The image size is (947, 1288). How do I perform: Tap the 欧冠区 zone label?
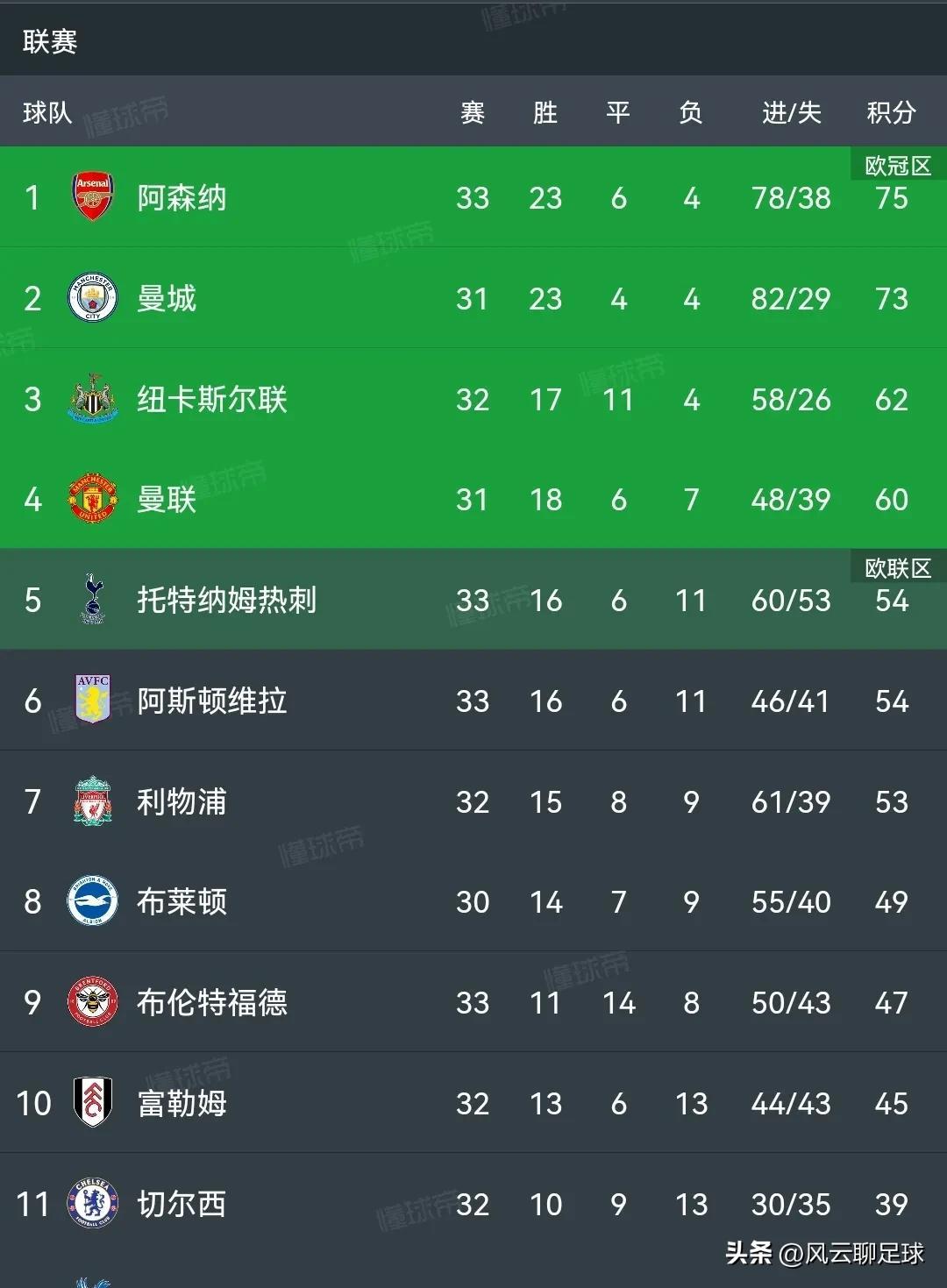pos(898,166)
